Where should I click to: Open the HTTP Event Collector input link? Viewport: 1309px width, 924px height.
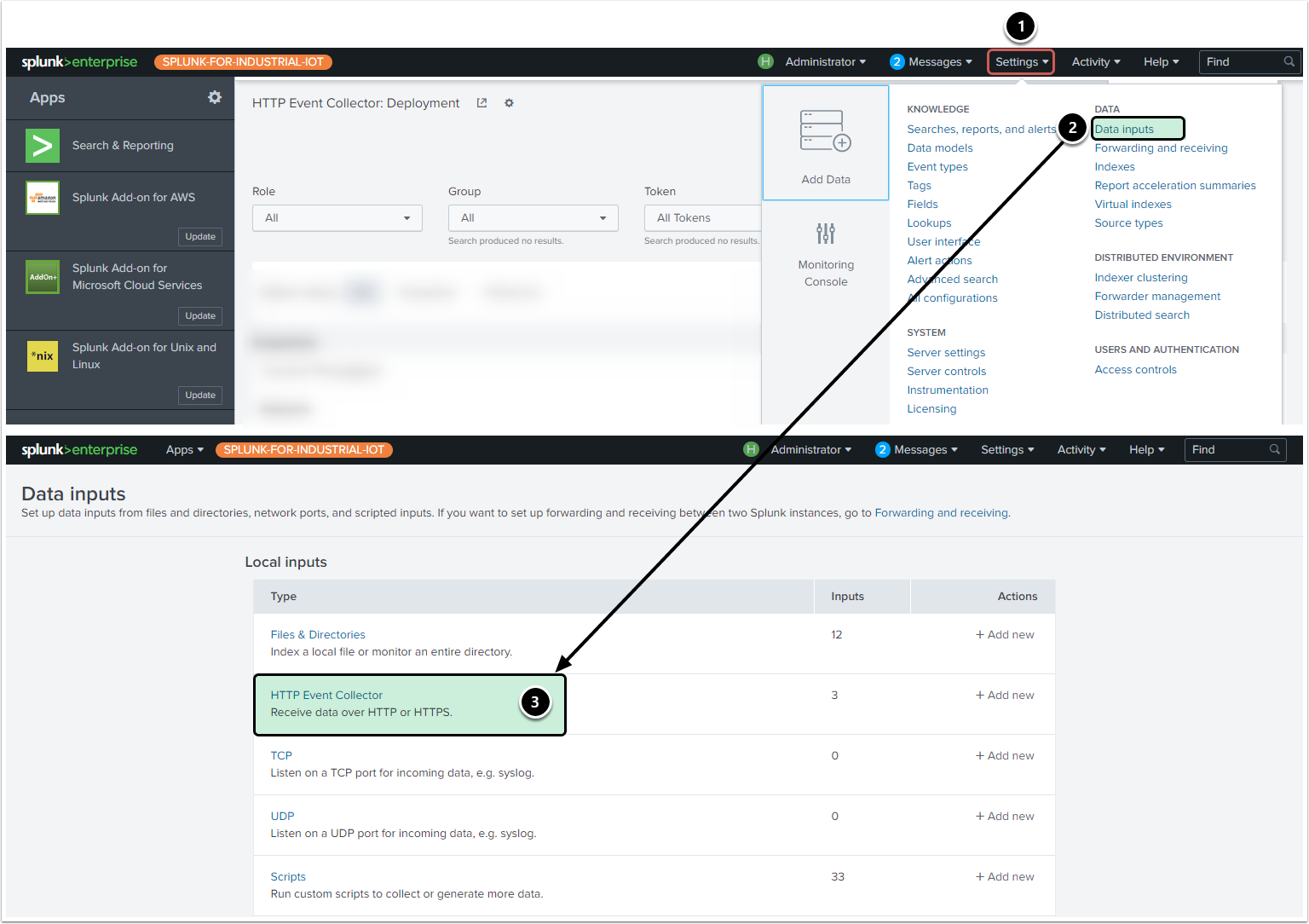pos(326,696)
